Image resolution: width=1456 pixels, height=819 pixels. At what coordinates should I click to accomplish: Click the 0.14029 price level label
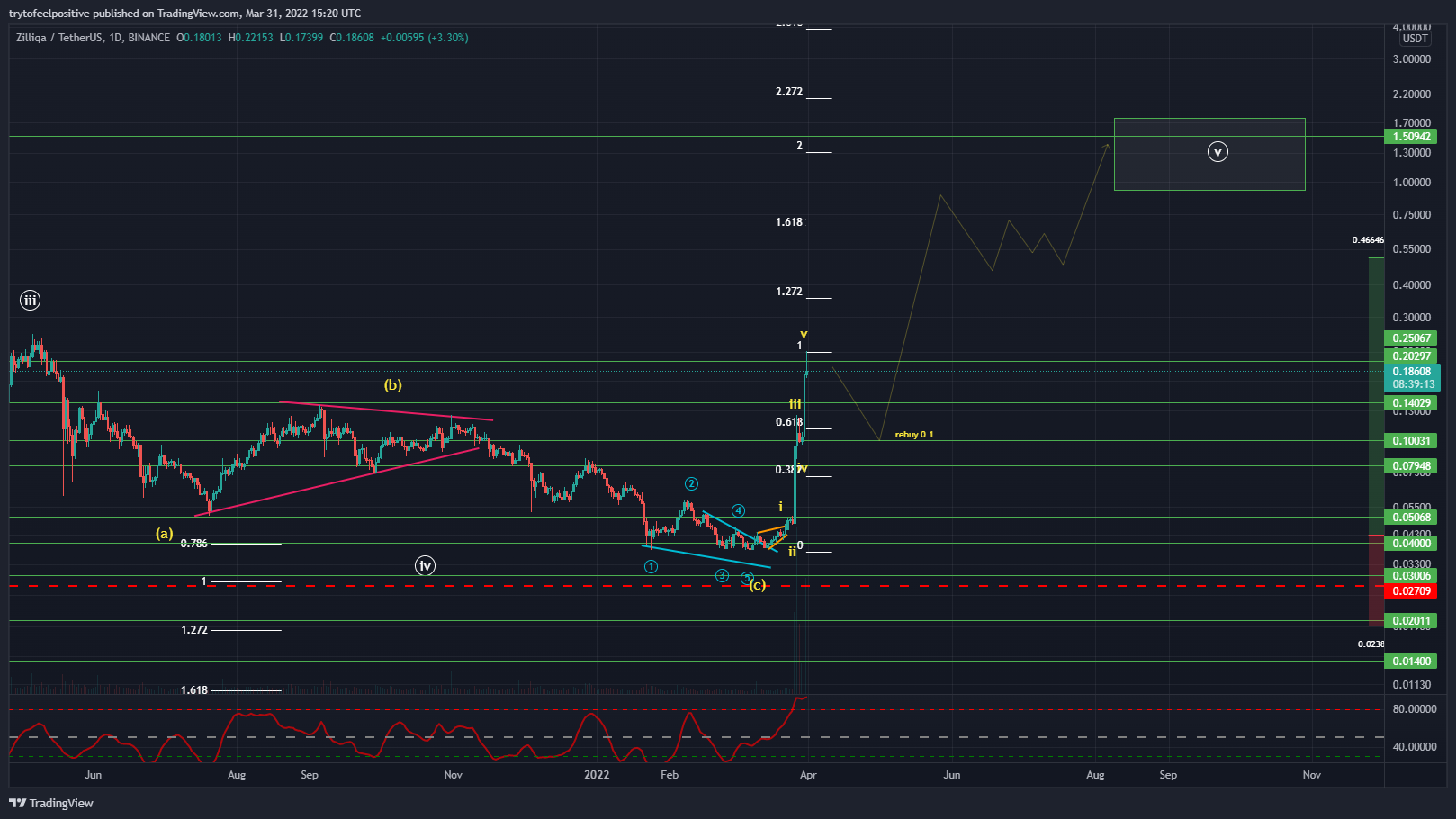[x=1410, y=403]
